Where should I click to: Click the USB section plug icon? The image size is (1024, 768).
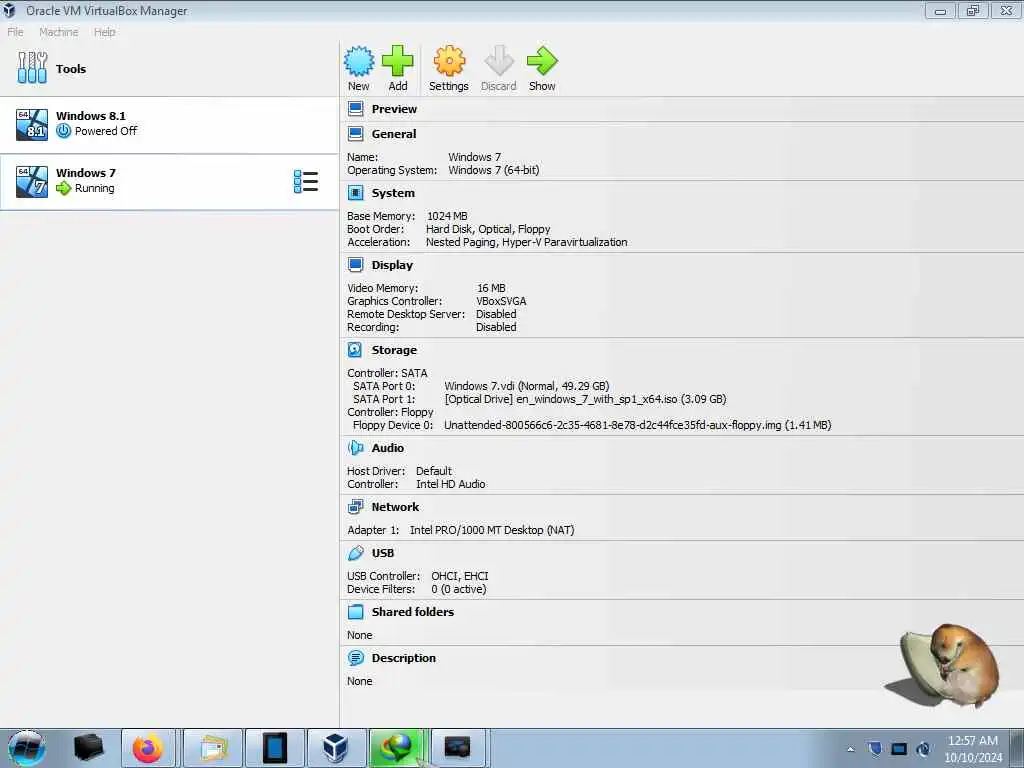(356, 553)
